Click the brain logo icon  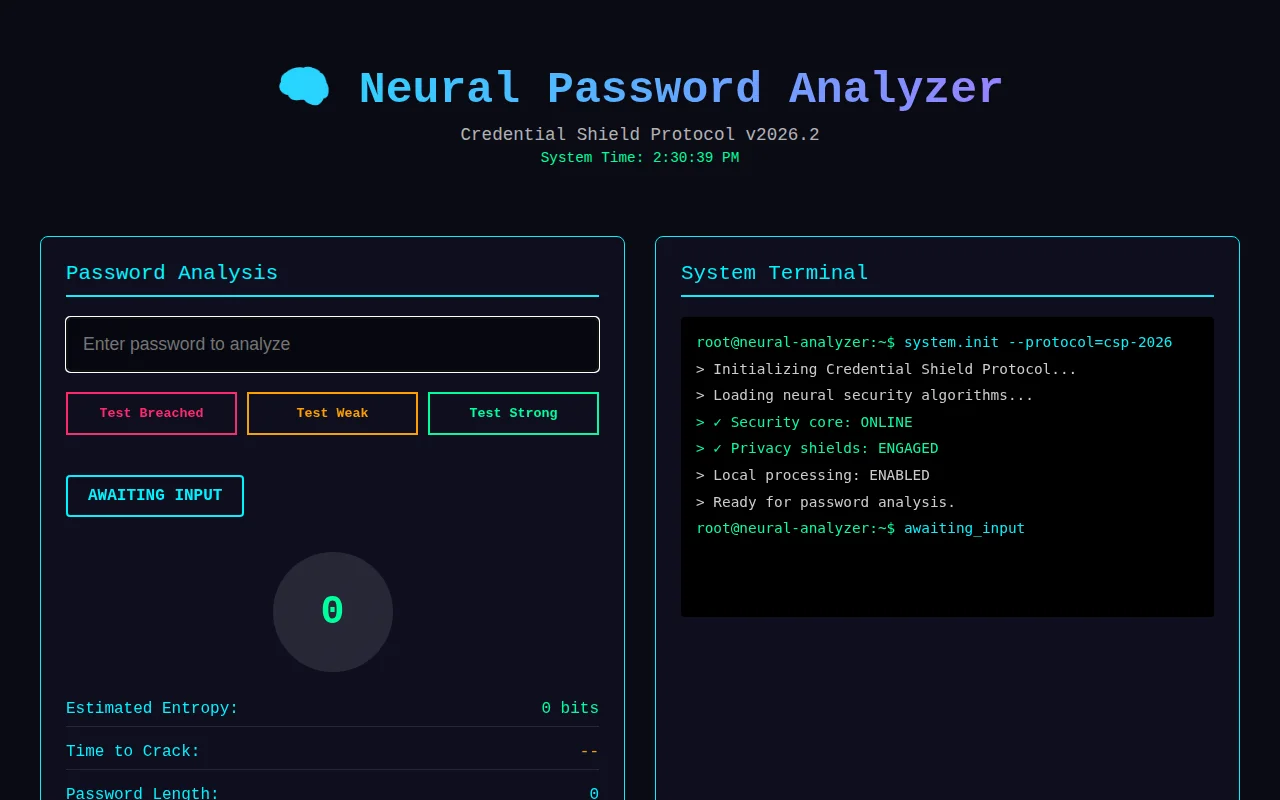304,86
